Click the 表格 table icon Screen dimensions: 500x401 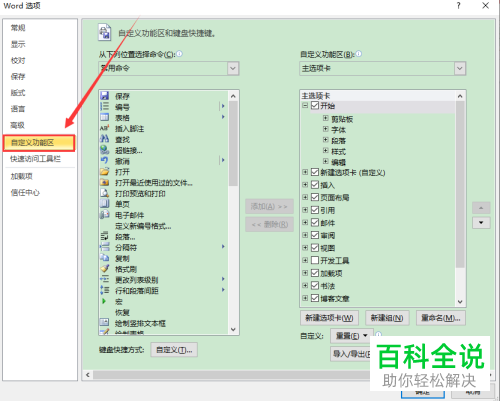click(x=105, y=117)
